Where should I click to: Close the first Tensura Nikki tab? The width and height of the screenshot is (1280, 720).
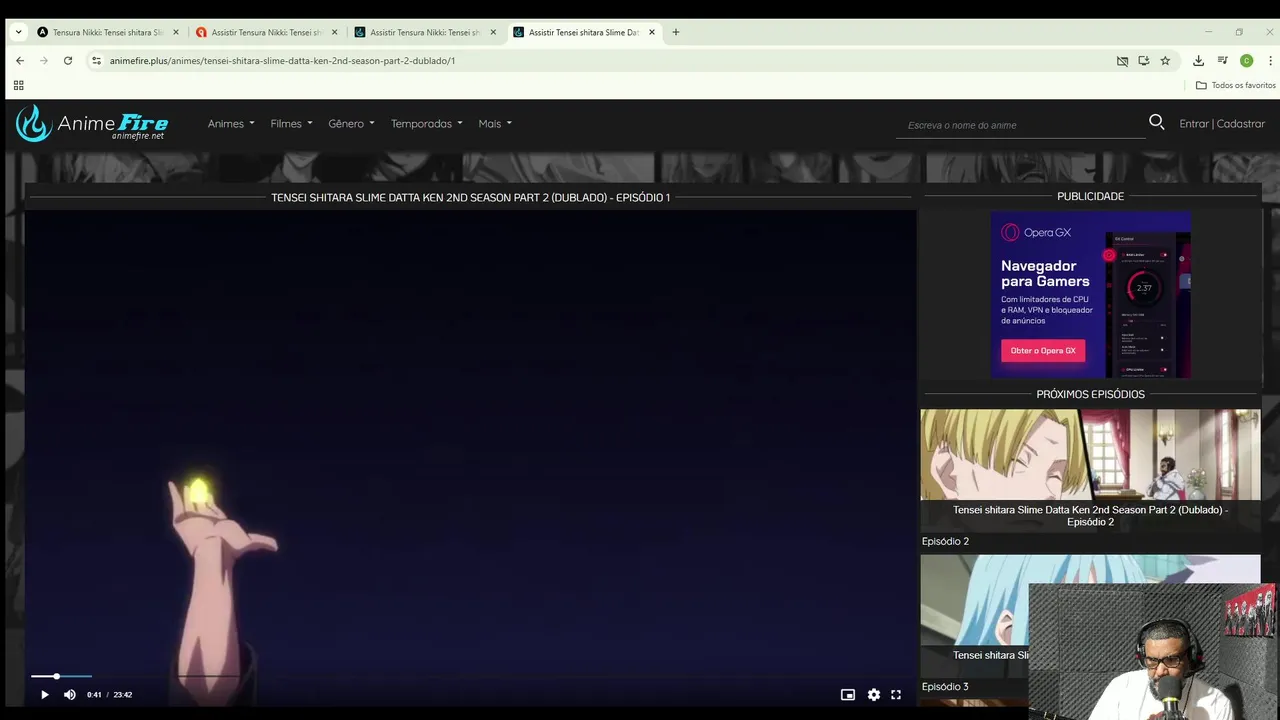coord(176,32)
